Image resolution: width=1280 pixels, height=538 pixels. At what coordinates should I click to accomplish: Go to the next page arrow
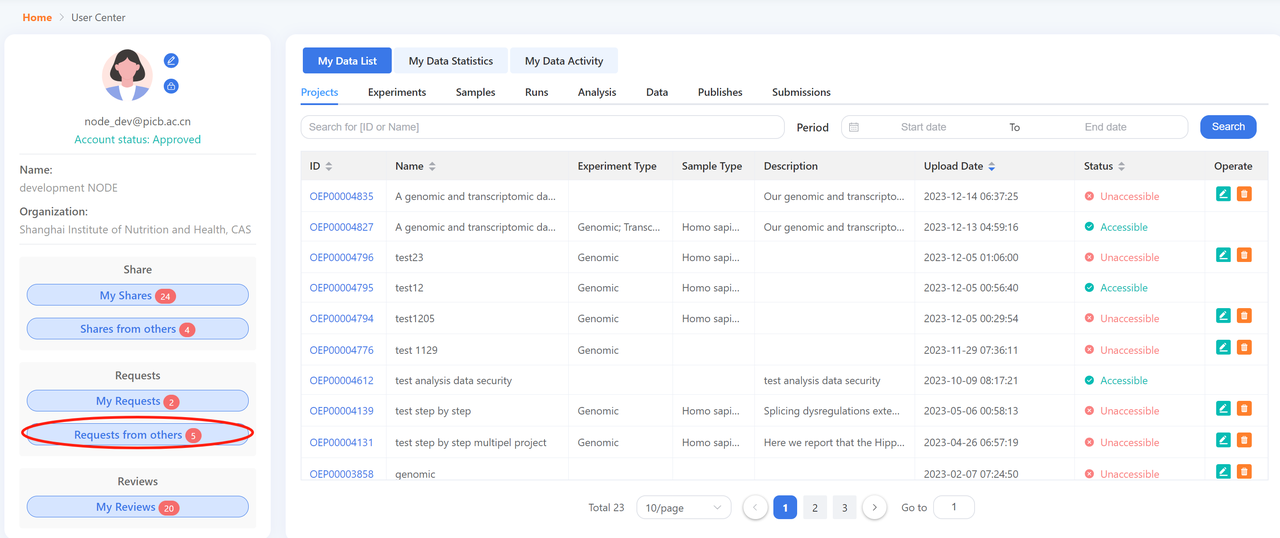874,508
